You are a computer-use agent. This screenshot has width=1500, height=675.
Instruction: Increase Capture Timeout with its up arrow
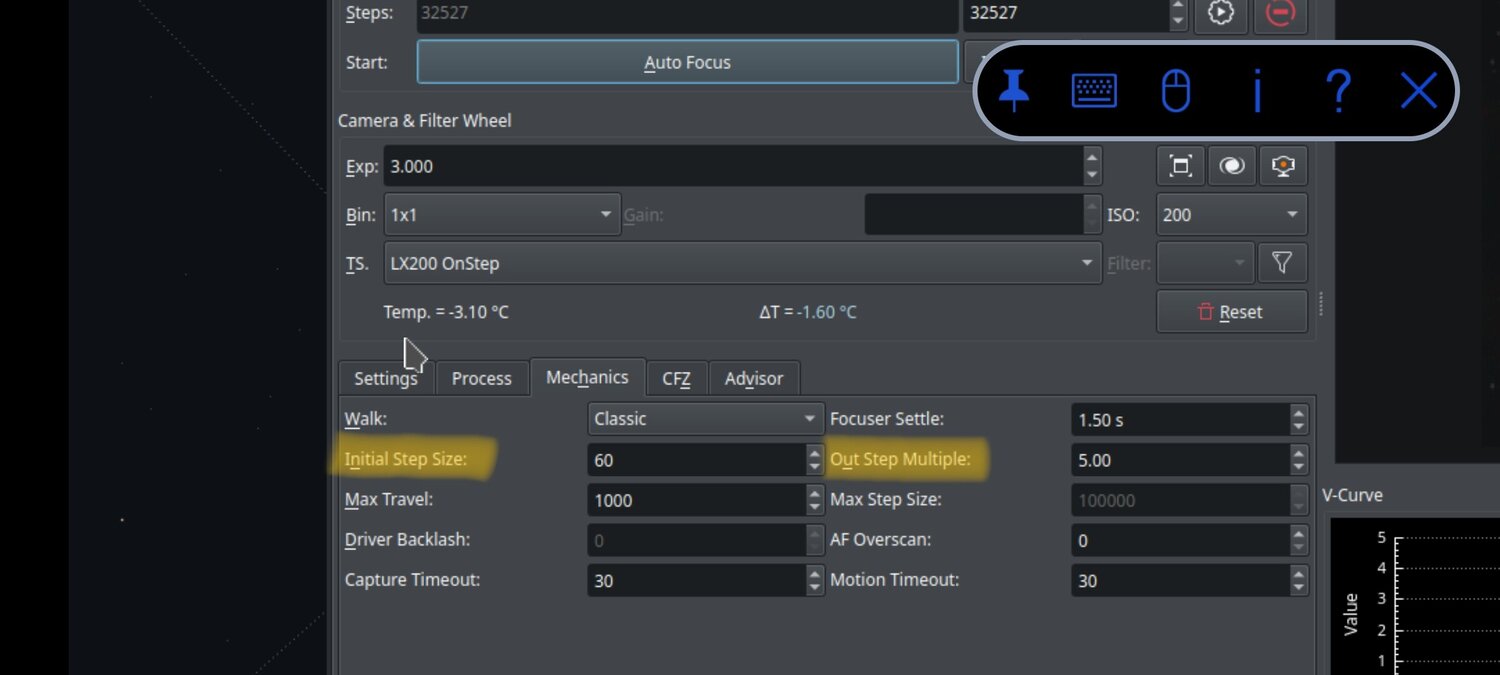point(815,572)
